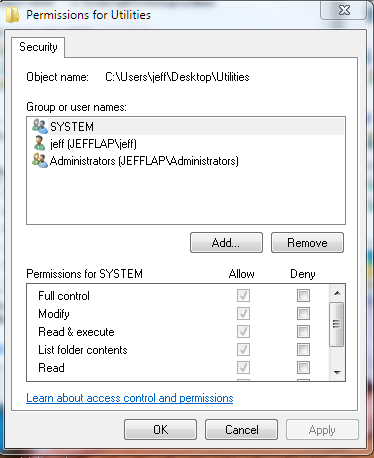Check Deny for Read & execute
374x458 pixels.
pos(303,331)
